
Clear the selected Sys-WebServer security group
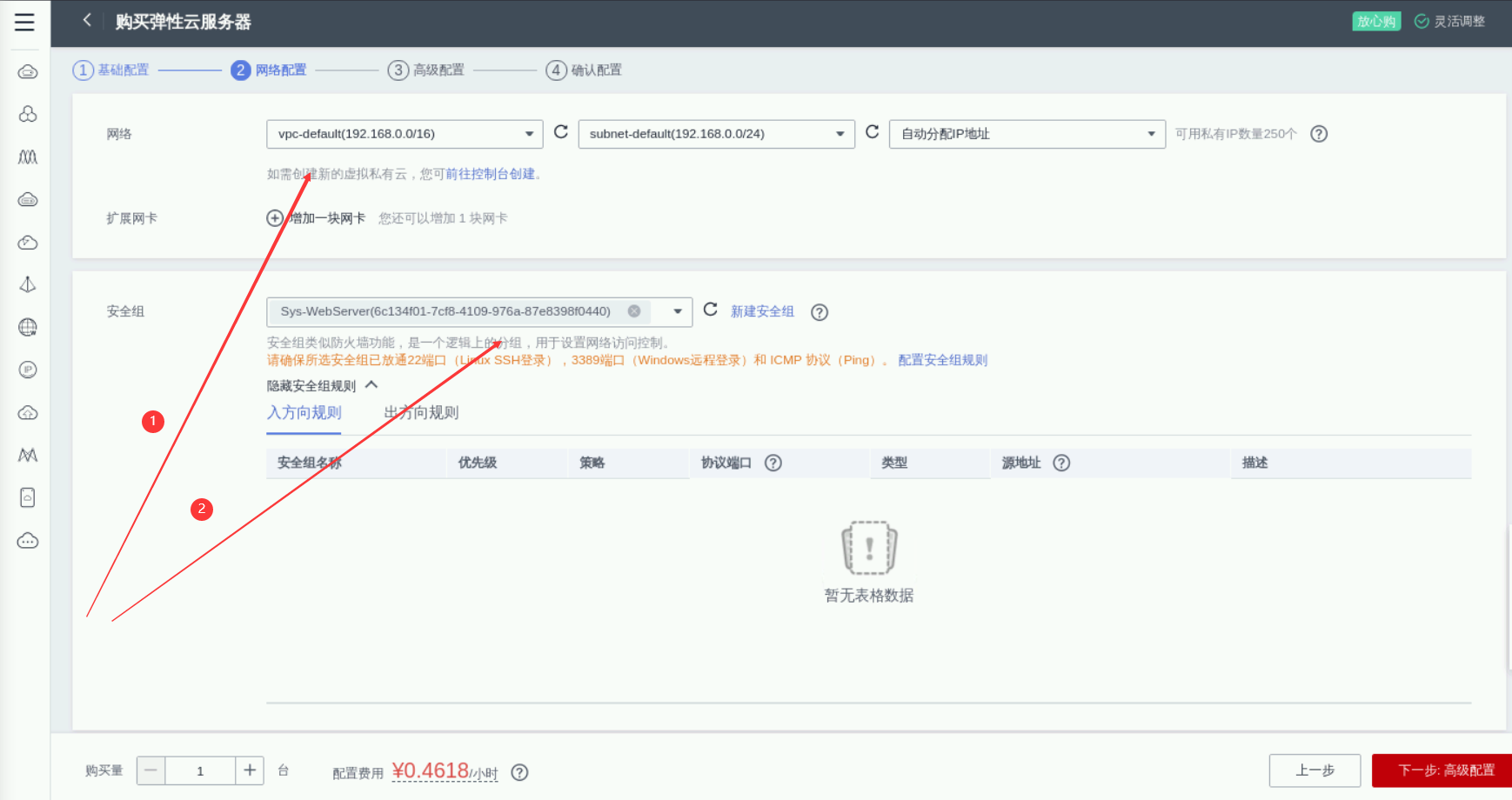[634, 311]
